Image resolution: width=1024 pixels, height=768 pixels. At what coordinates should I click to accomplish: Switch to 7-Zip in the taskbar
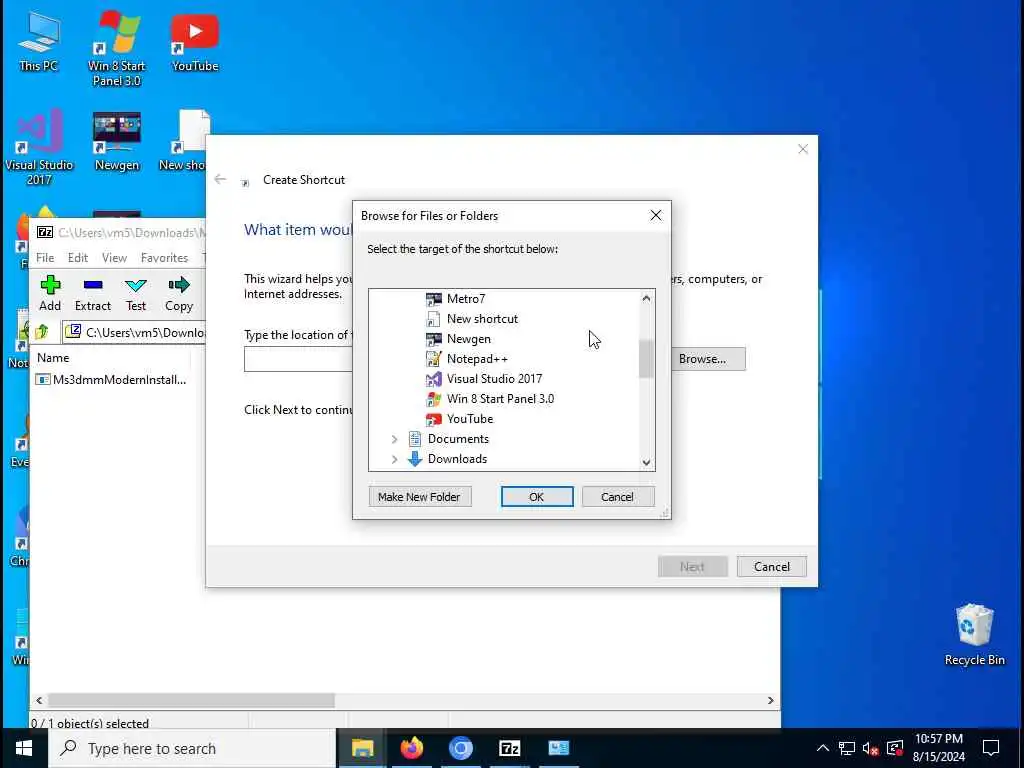509,748
